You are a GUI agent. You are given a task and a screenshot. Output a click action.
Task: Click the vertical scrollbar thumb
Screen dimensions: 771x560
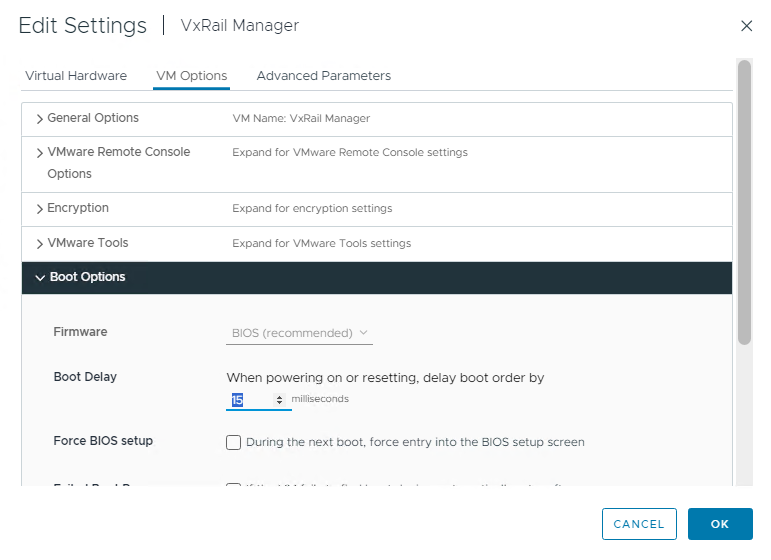[744, 200]
